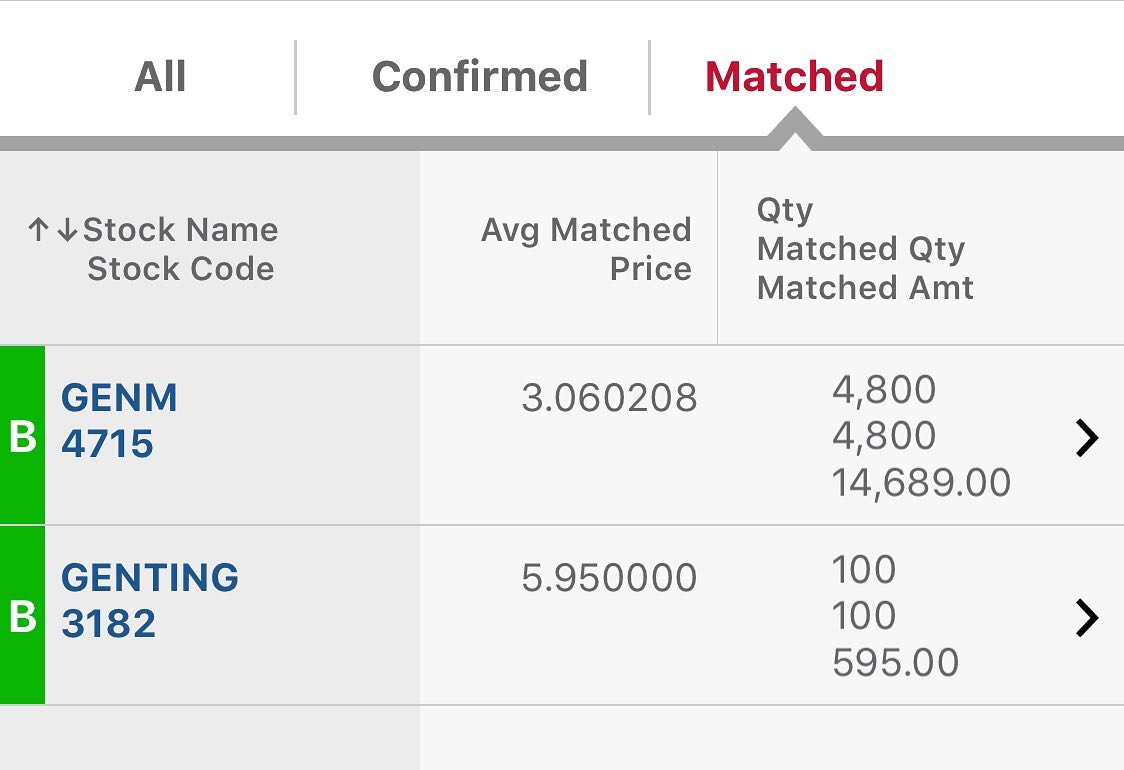The width and height of the screenshot is (1124, 770).
Task: Select the GENM stock name link
Action: coord(119,398)
